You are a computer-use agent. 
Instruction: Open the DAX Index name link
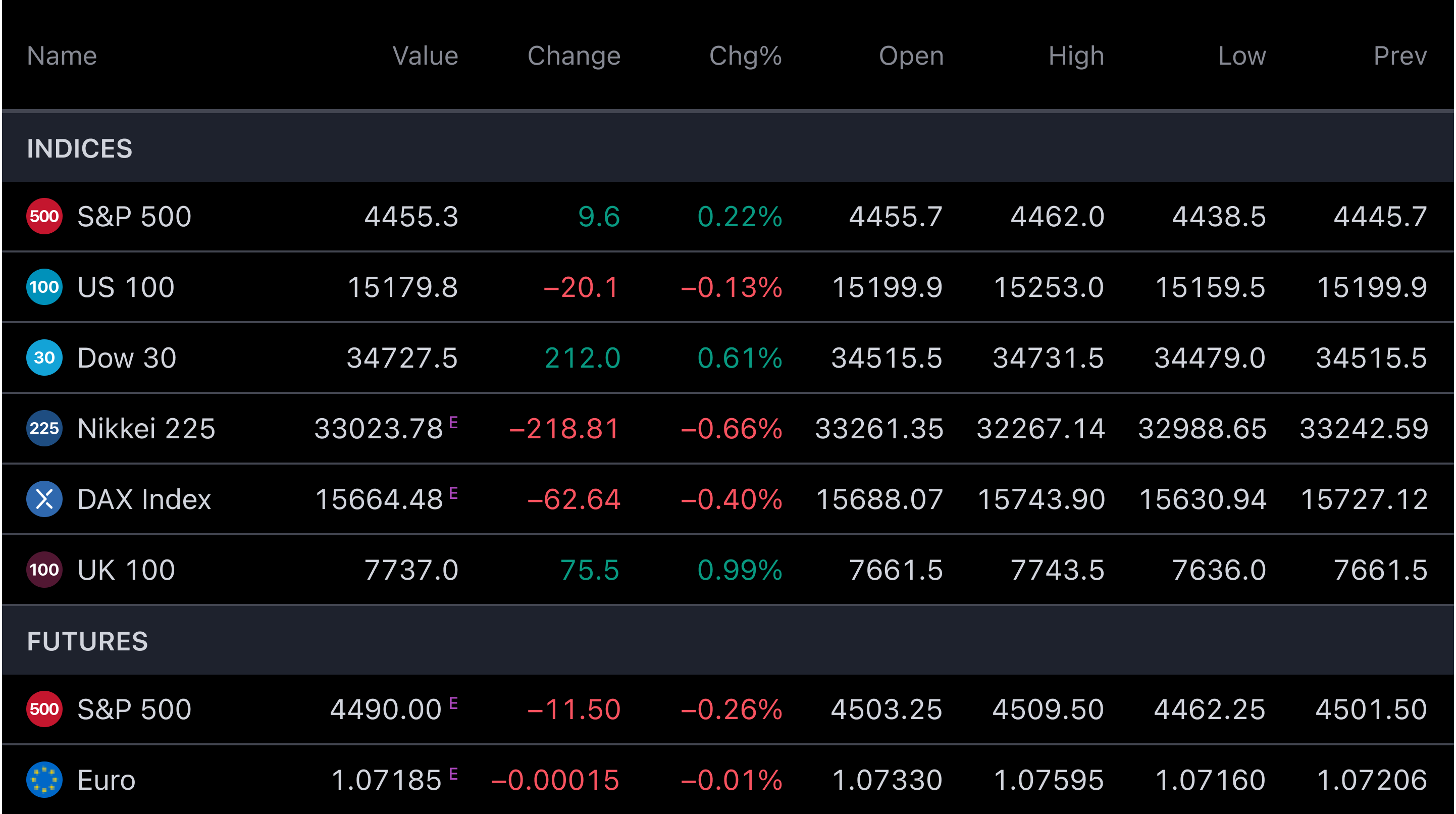pyautogui.click(x=144, y=499)
